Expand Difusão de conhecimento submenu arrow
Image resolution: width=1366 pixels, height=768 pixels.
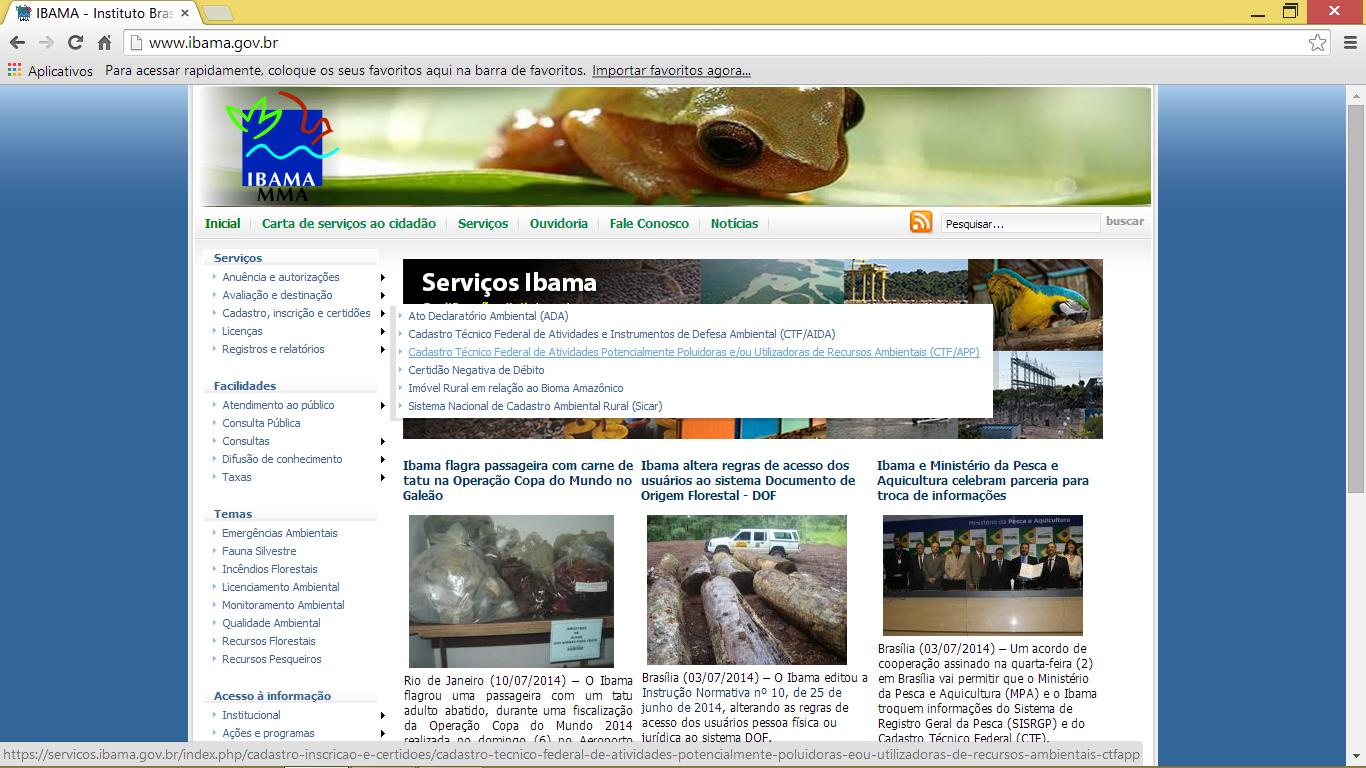click(x=382, y=459)
